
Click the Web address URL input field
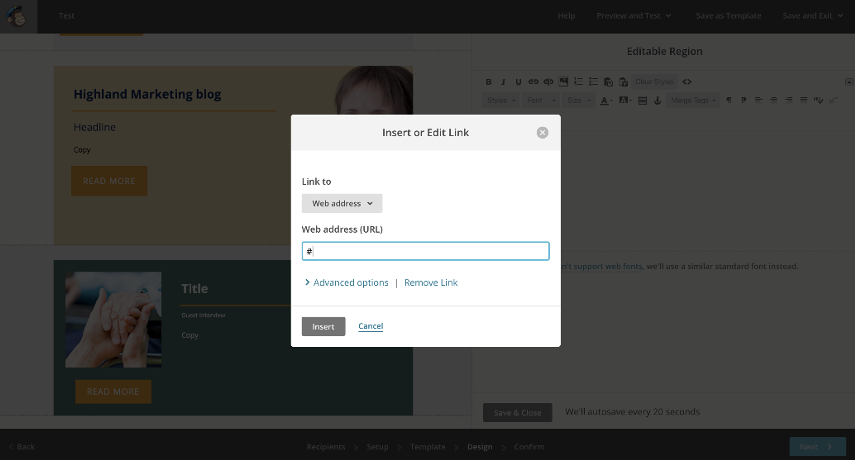[x=425, y=251]
